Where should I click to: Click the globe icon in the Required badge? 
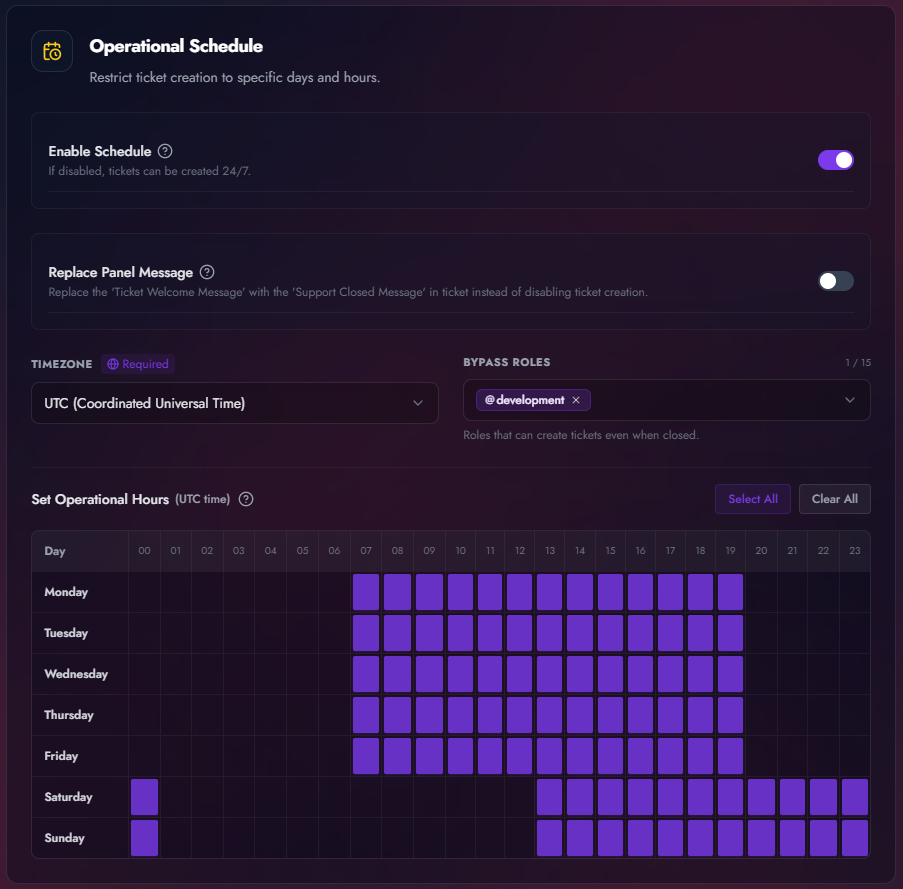point(112,363)
